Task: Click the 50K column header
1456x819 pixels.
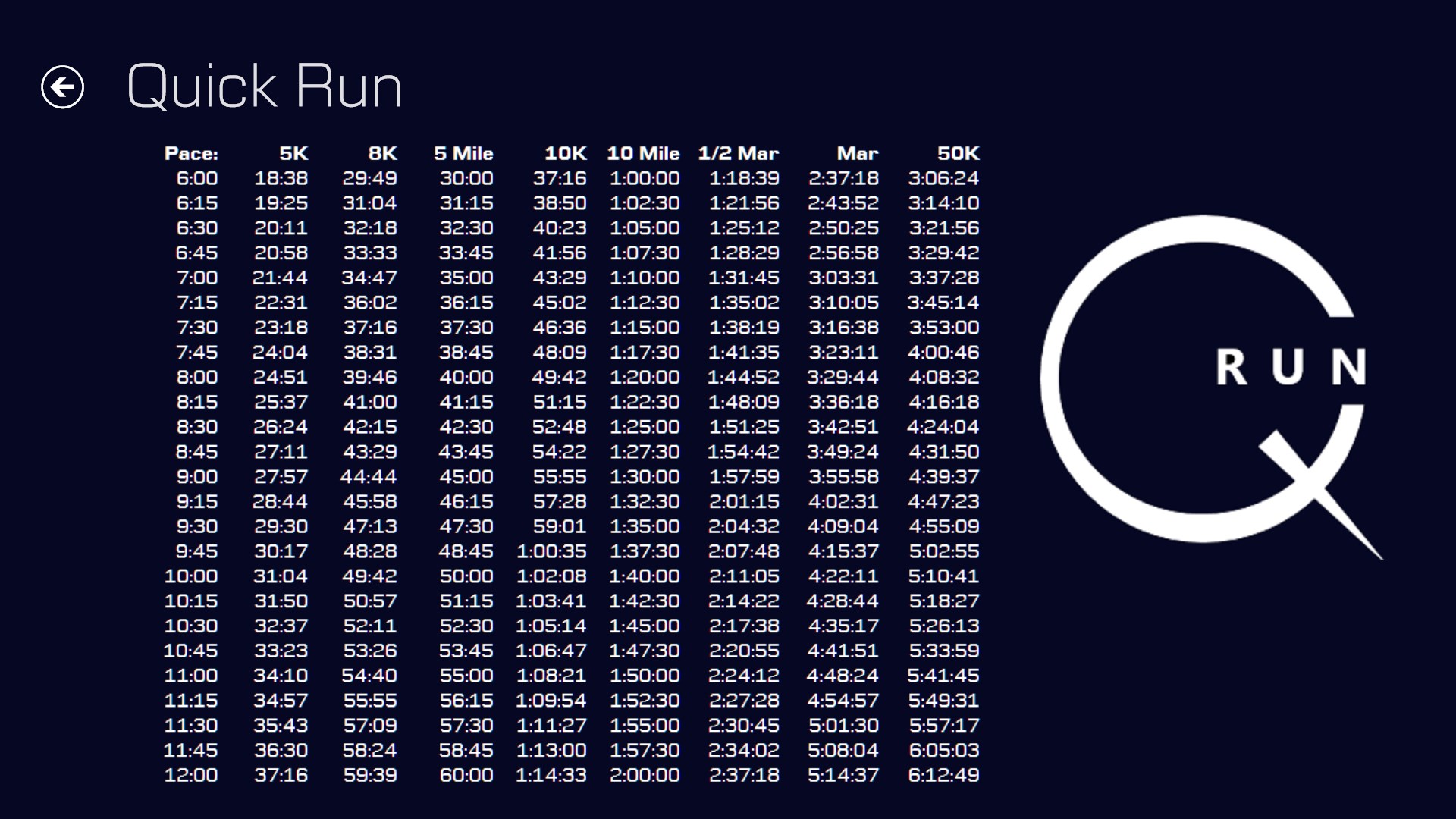Action: (x=958, y=154)
